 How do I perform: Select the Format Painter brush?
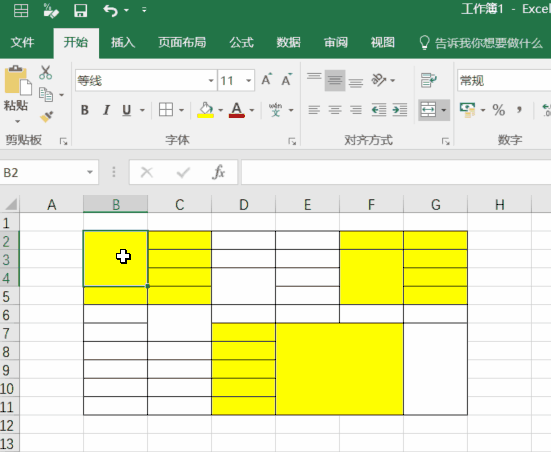(46, 117)
